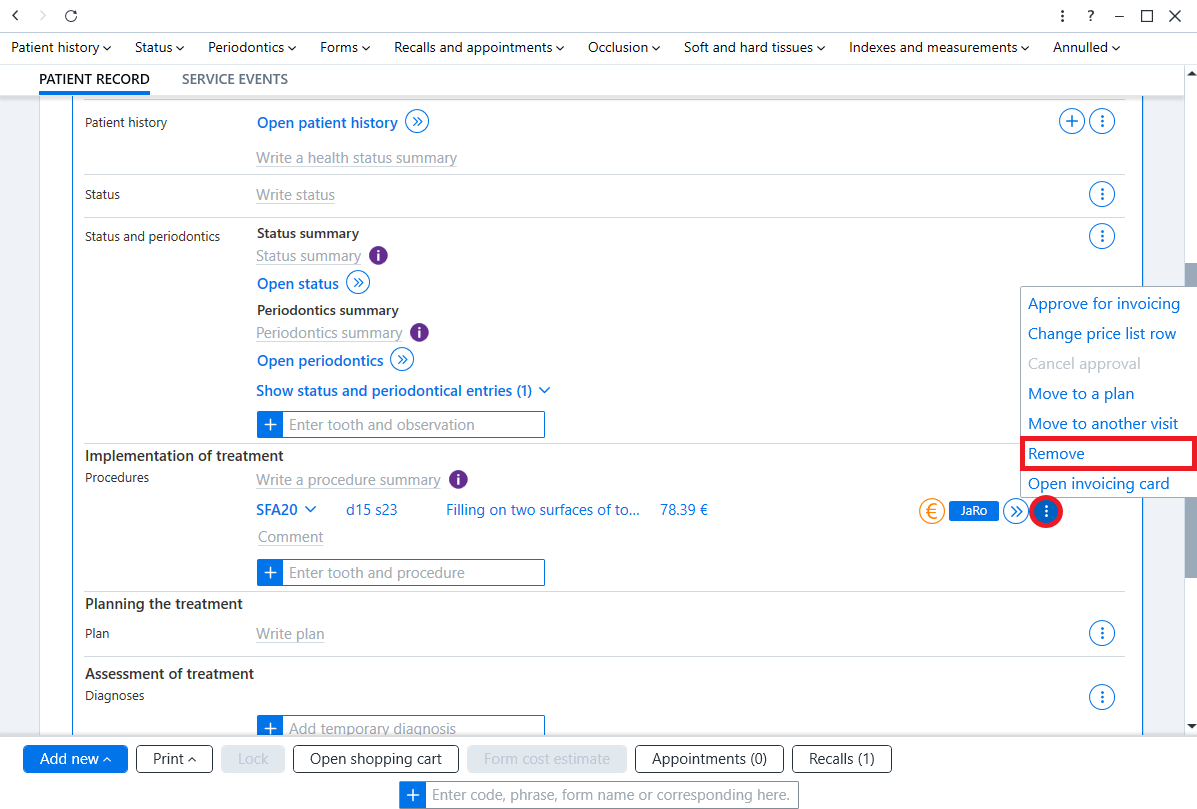Click plus icon of bottom code entry field
The image size is (1197, 809).
click(x=413, y=794)
